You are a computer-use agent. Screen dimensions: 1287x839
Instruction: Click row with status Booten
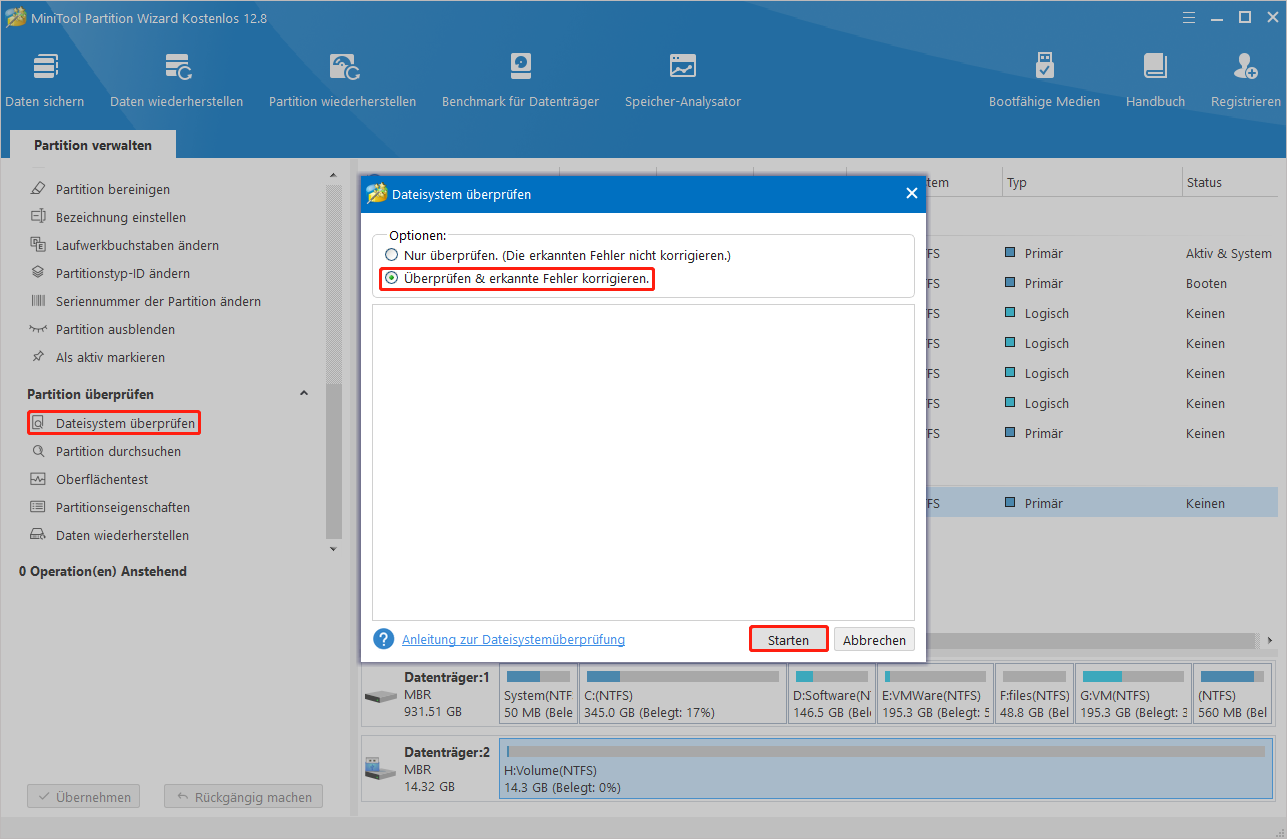[1102, 284]
